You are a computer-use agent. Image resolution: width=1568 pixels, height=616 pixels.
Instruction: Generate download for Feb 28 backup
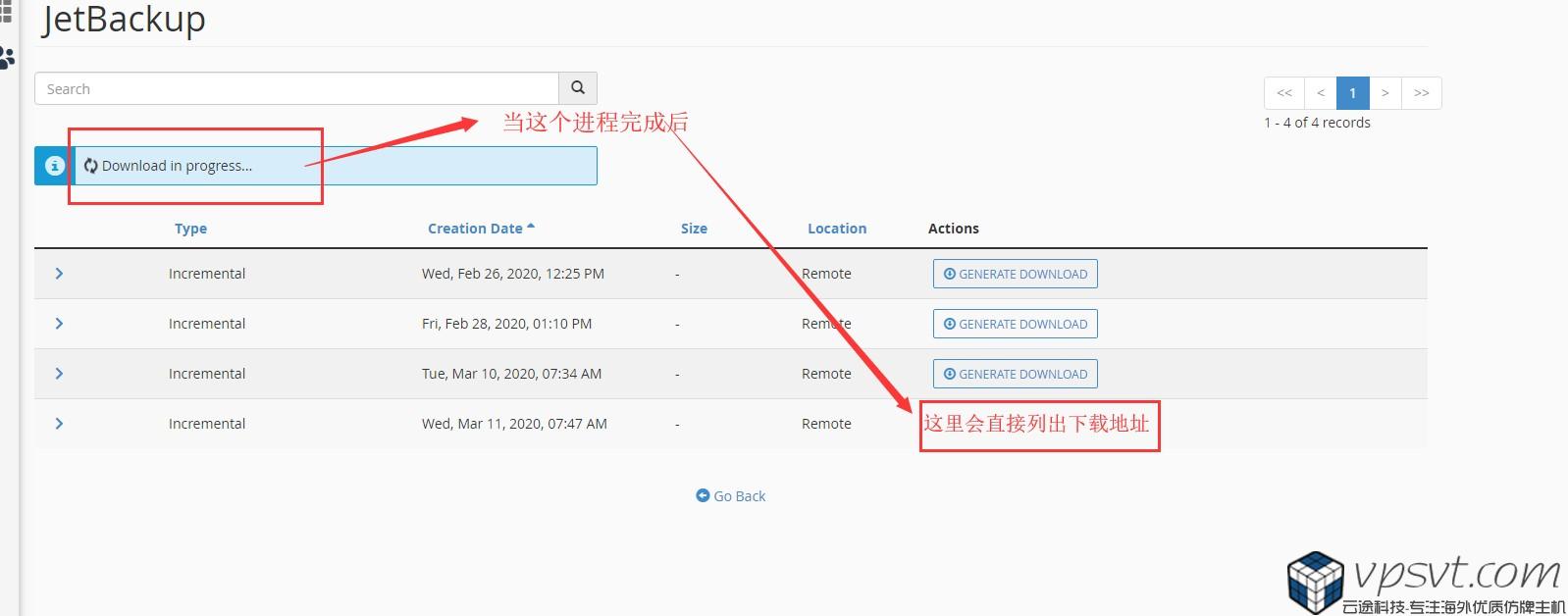click(x=1015, y=324)
